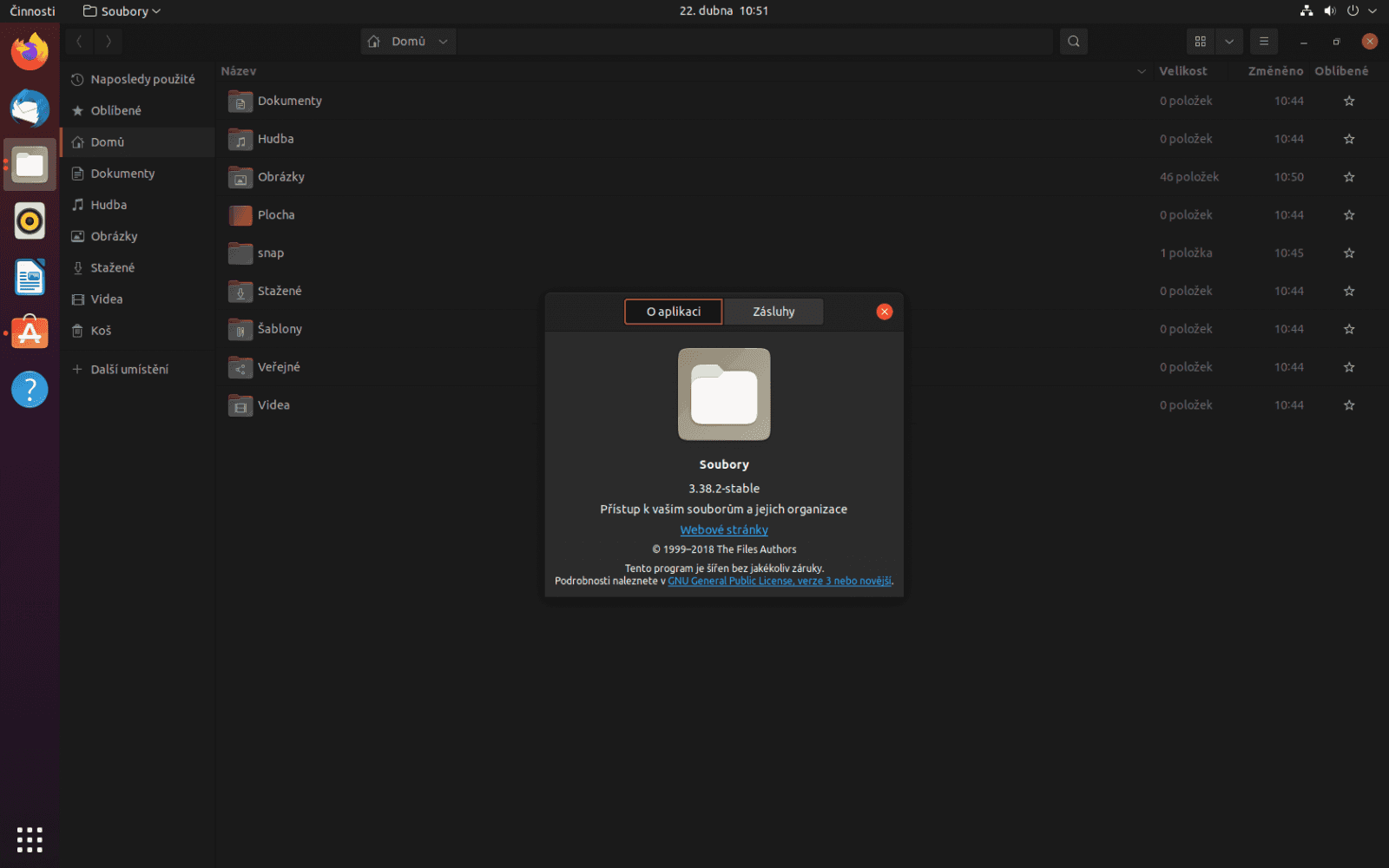Open Firefox from the dock
Image resolution: width=1389 pixels, height=868 pixels.
coord(30,51)
